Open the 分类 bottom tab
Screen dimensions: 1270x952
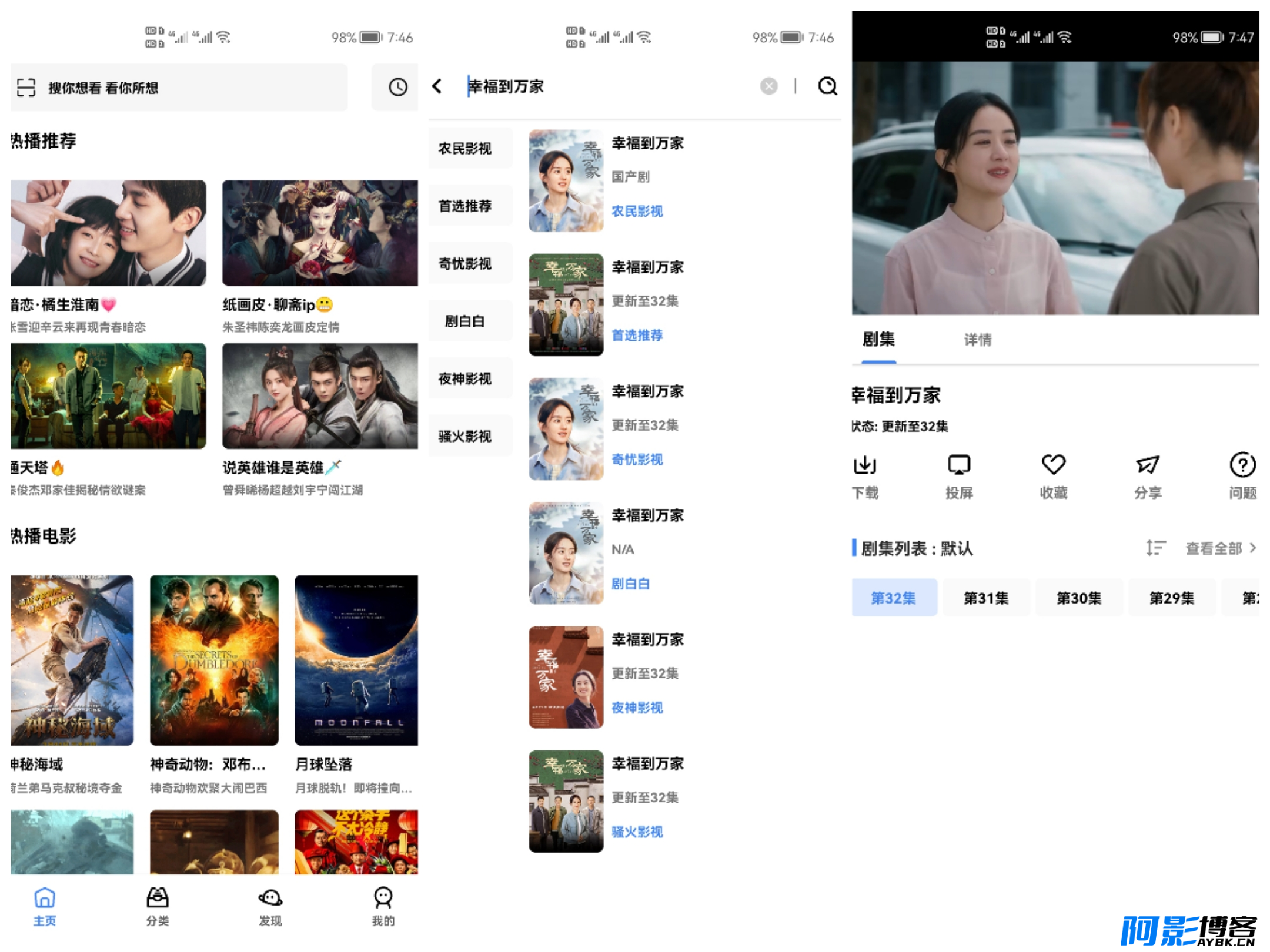pos(157,907)
